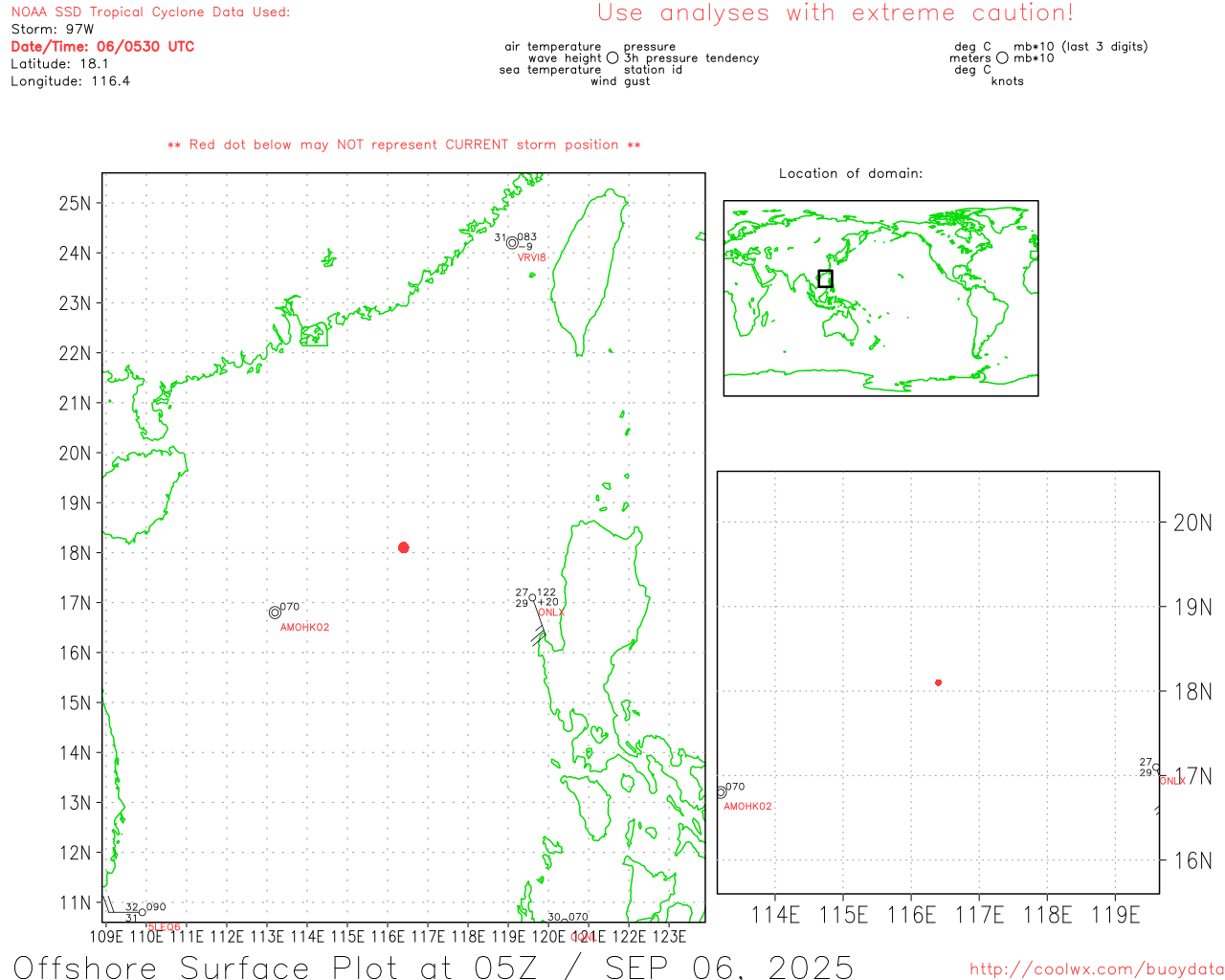The height and width of the screenshot is (980, 1225).
Task: Click '3h pressure tendency' legend label
Action: (692, 58)
